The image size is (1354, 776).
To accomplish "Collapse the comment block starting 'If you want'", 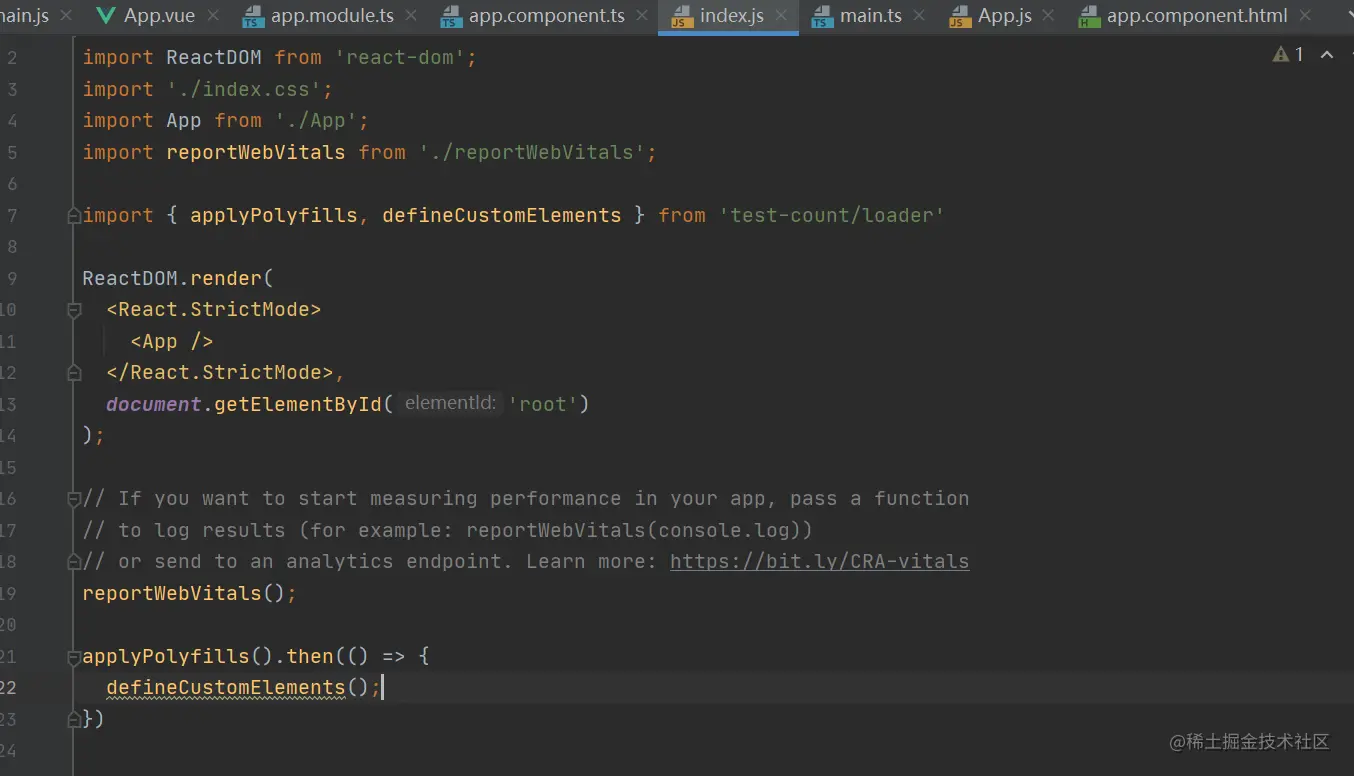I will point(73,499).
